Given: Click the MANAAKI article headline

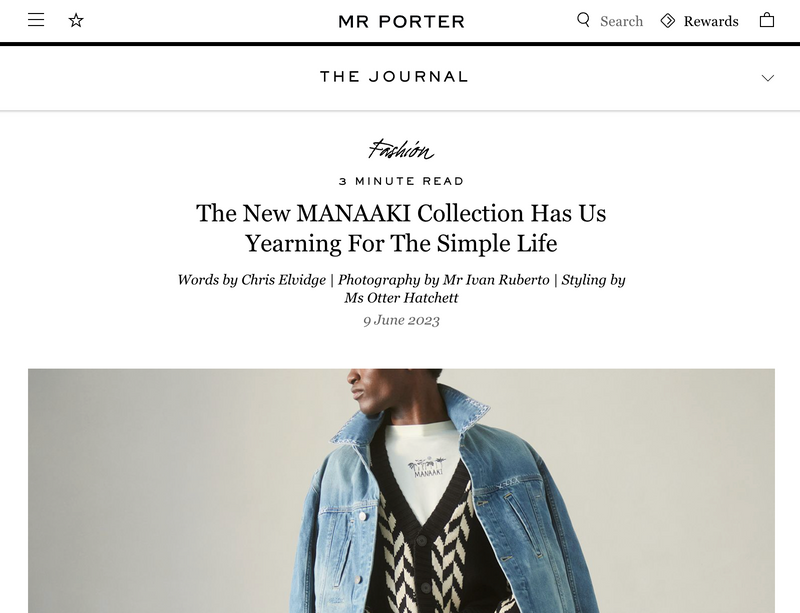Looking at the screenshot, I should [x=400, y=226].
